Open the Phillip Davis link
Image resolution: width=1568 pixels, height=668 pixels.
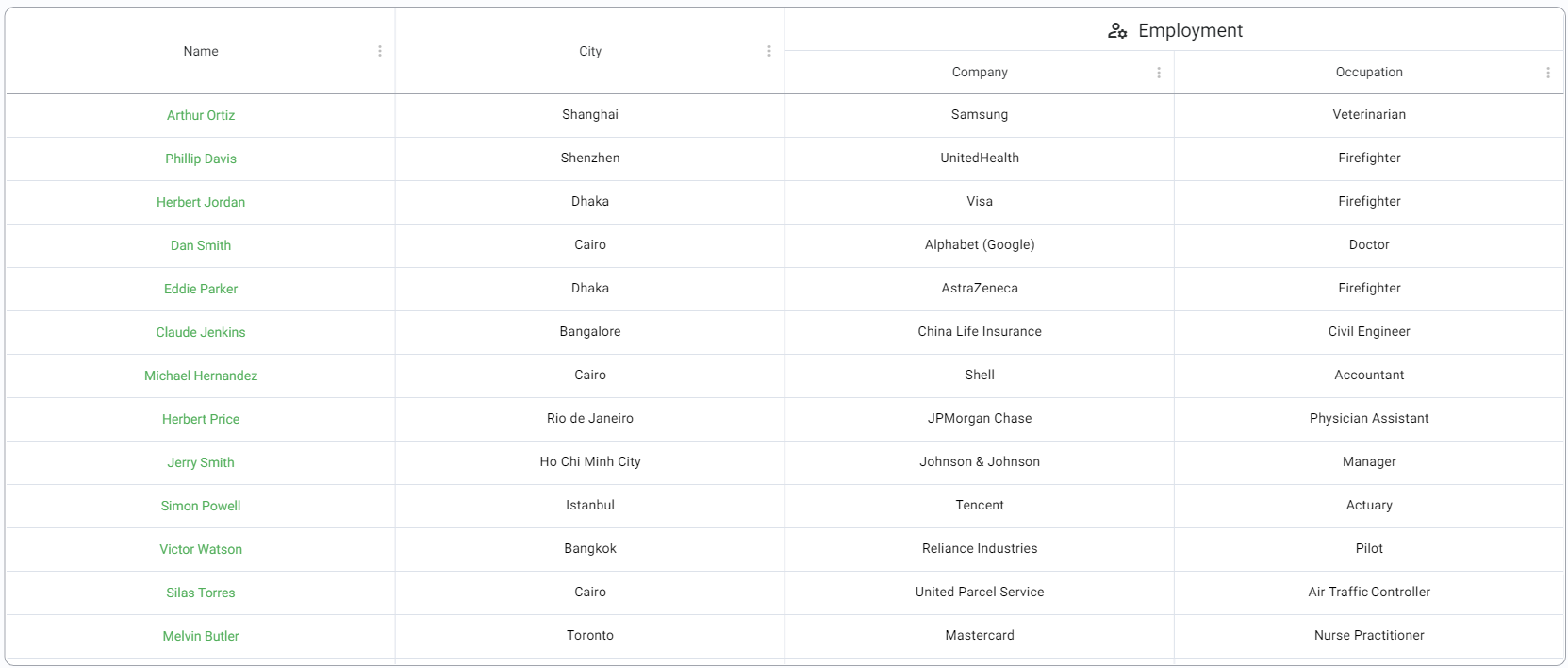click(201, 159)
